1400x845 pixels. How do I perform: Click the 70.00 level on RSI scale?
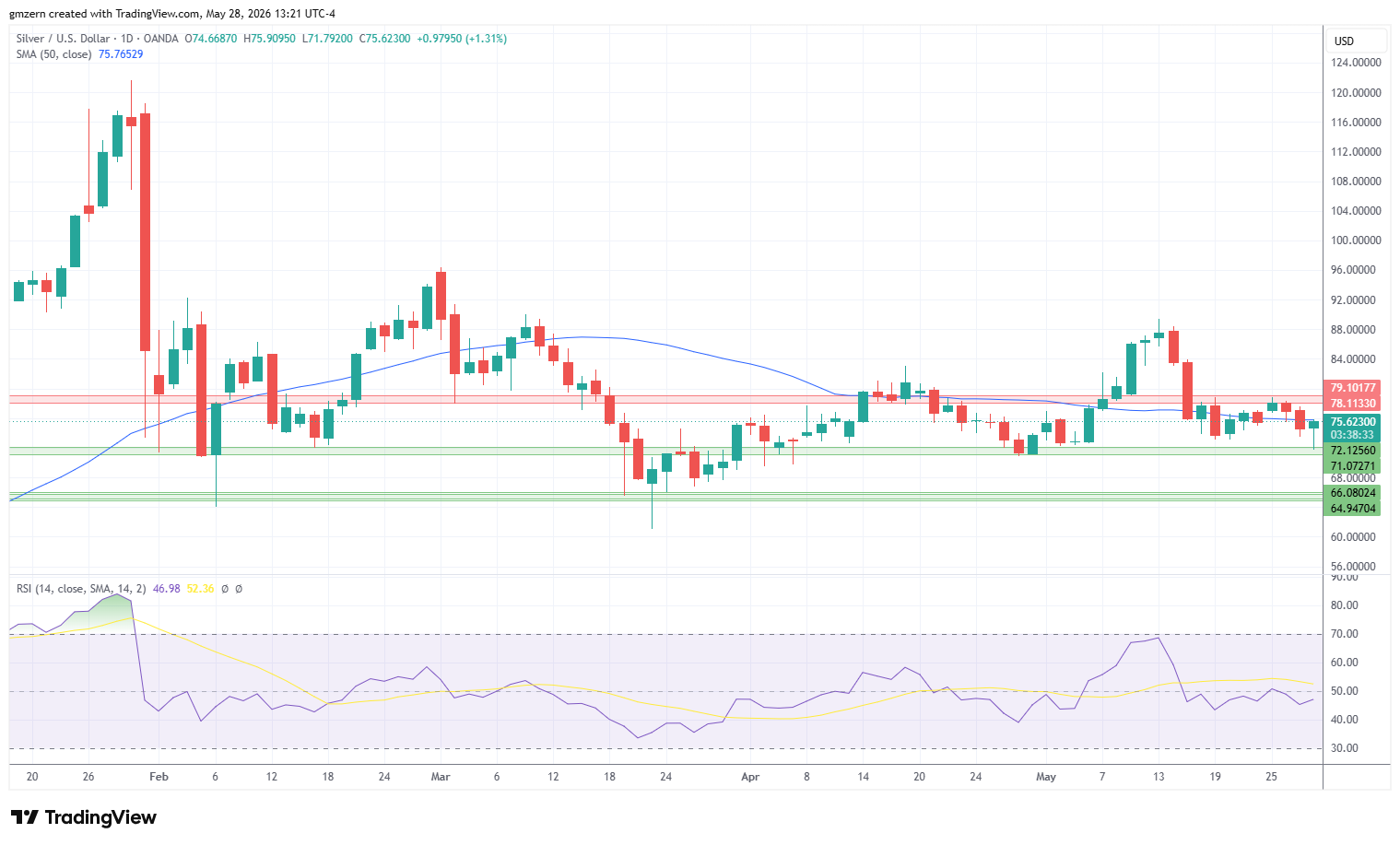pyautogui.click(x=1345, y=634)
